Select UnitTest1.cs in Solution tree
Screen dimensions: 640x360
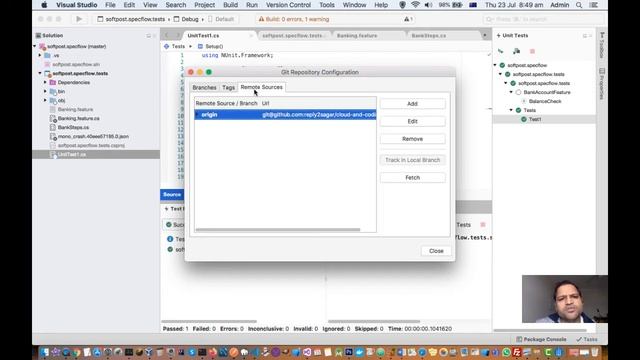(x=72, y=154)
